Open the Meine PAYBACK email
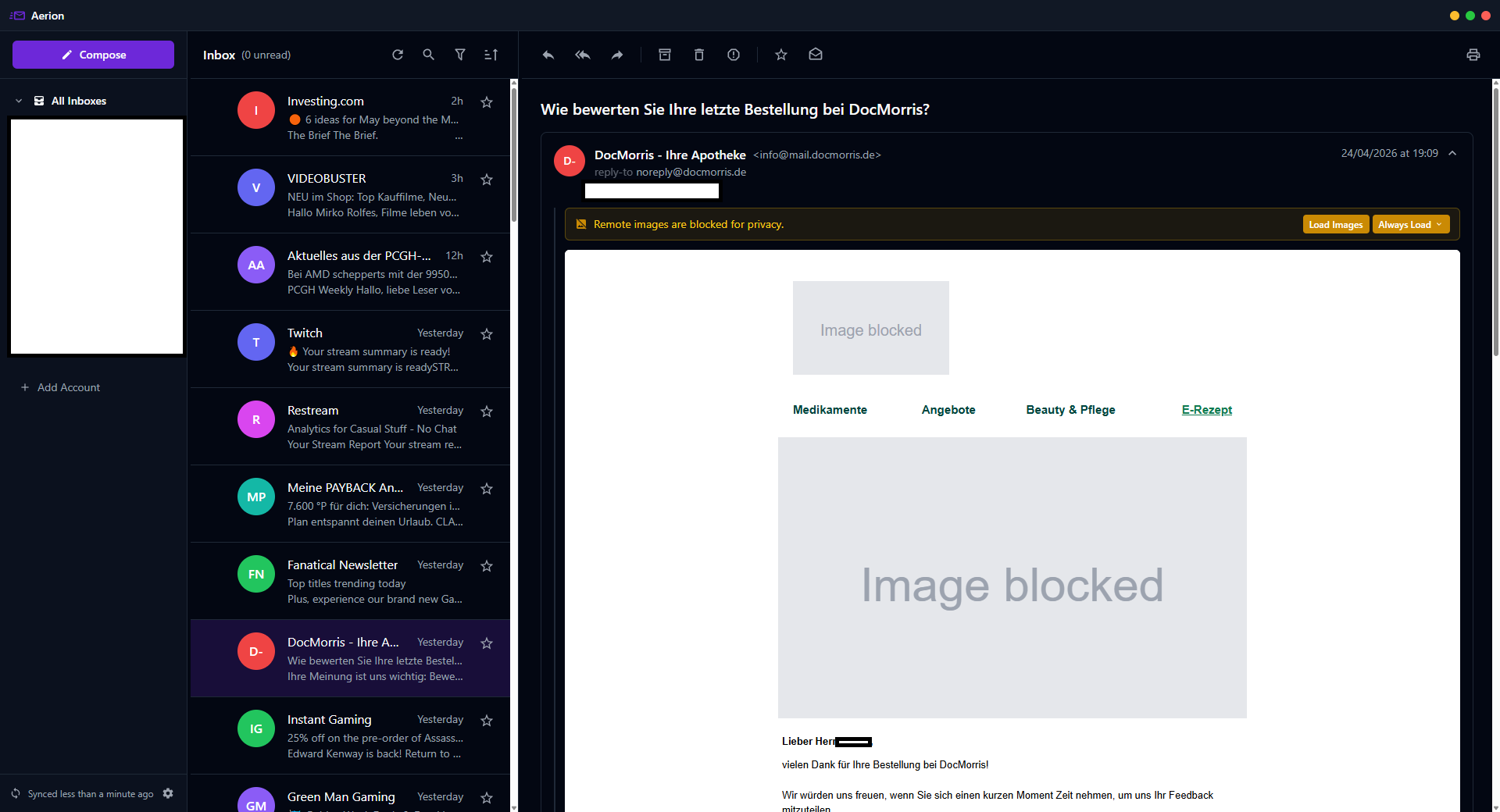Screen dimensions: 1500x812 [x=350, y=504]
